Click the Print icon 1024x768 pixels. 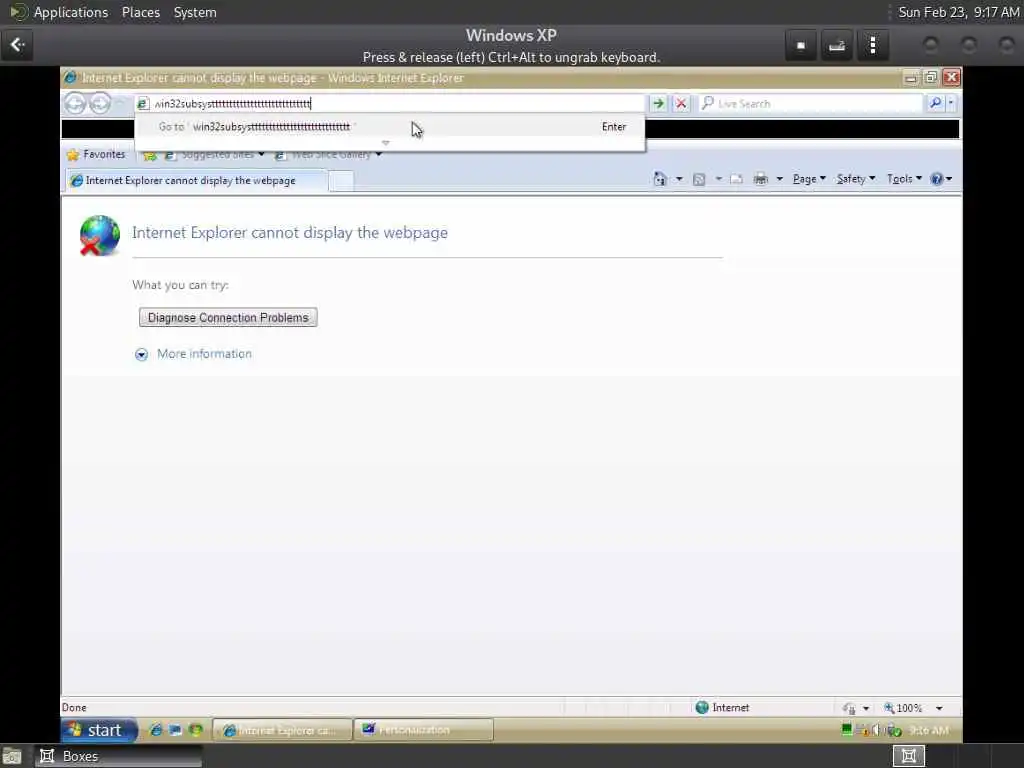click(761, 179)
